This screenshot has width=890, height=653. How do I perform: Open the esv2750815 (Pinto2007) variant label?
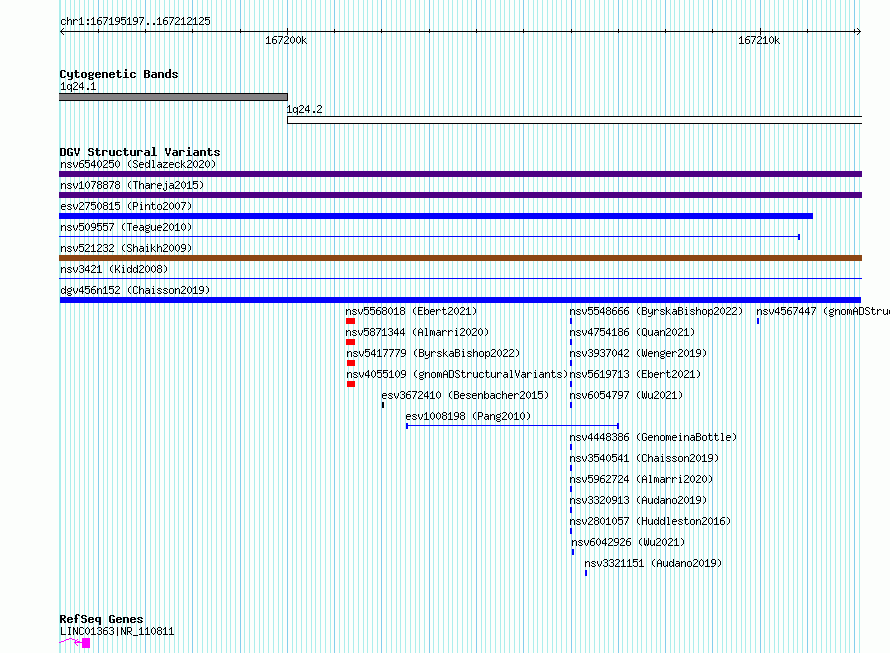pyautogui.click(x=126, y=206)
